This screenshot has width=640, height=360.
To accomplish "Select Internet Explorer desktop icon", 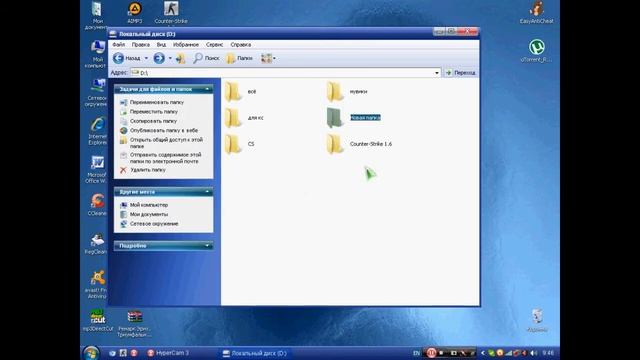I will coord(97,131).
